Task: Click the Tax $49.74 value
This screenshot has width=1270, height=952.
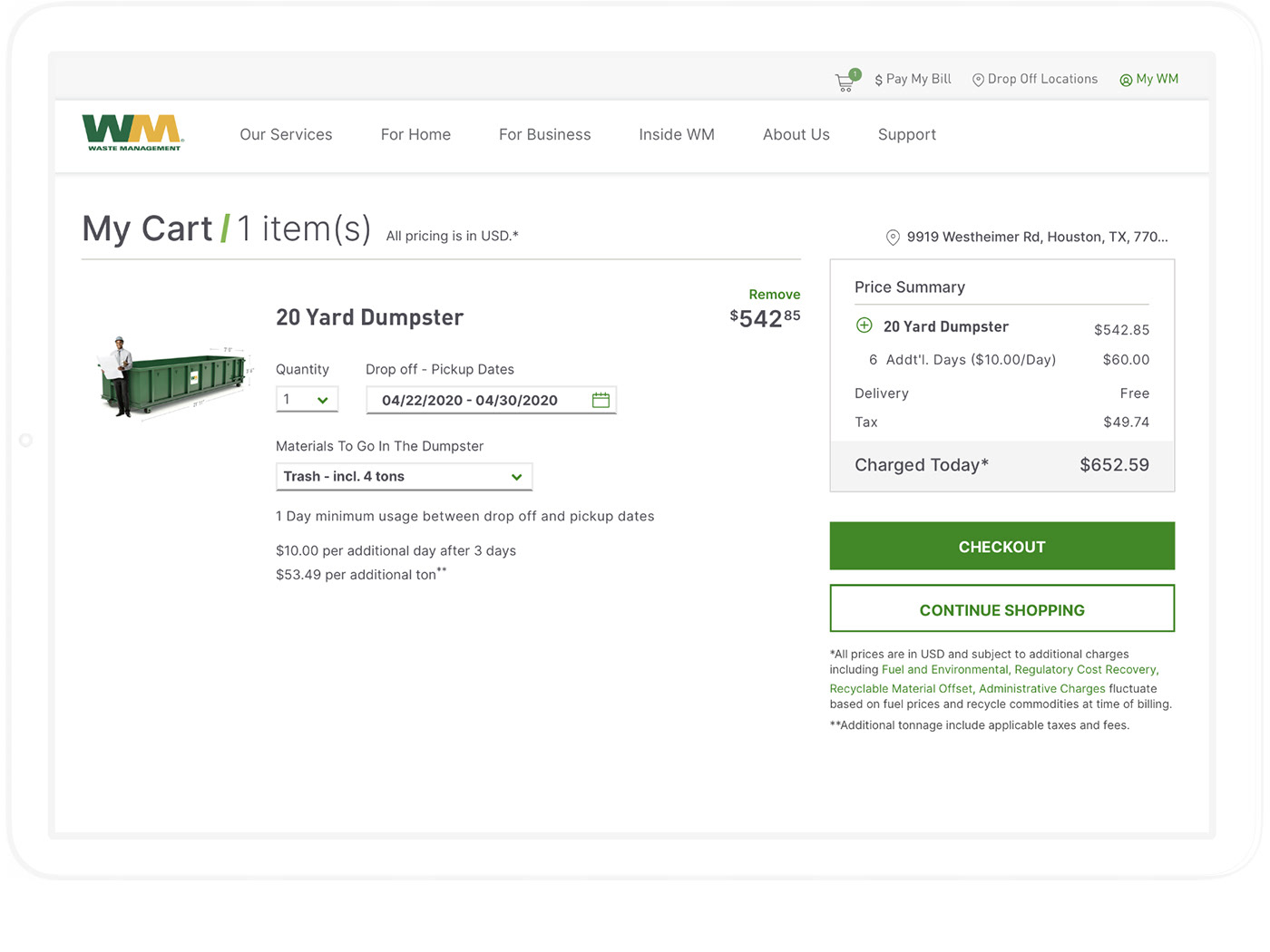Action: (1126, 423)
